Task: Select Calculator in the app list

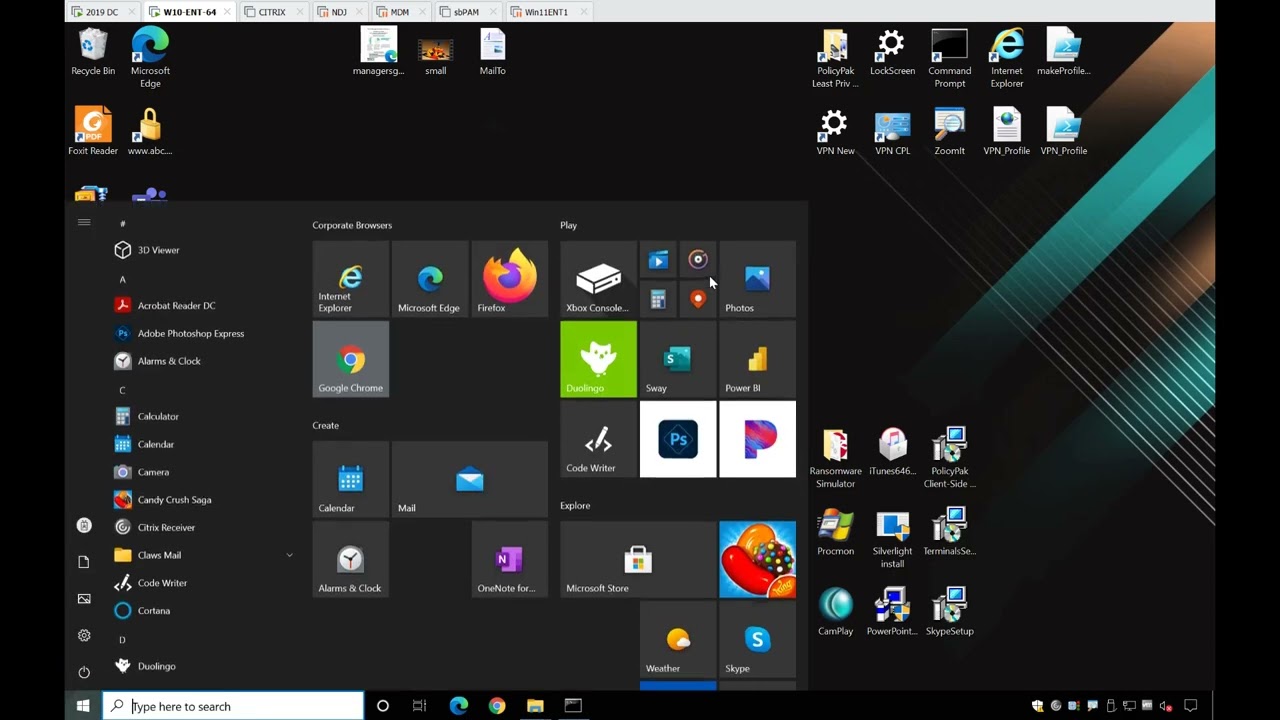Action: click(x=204, y=416)
